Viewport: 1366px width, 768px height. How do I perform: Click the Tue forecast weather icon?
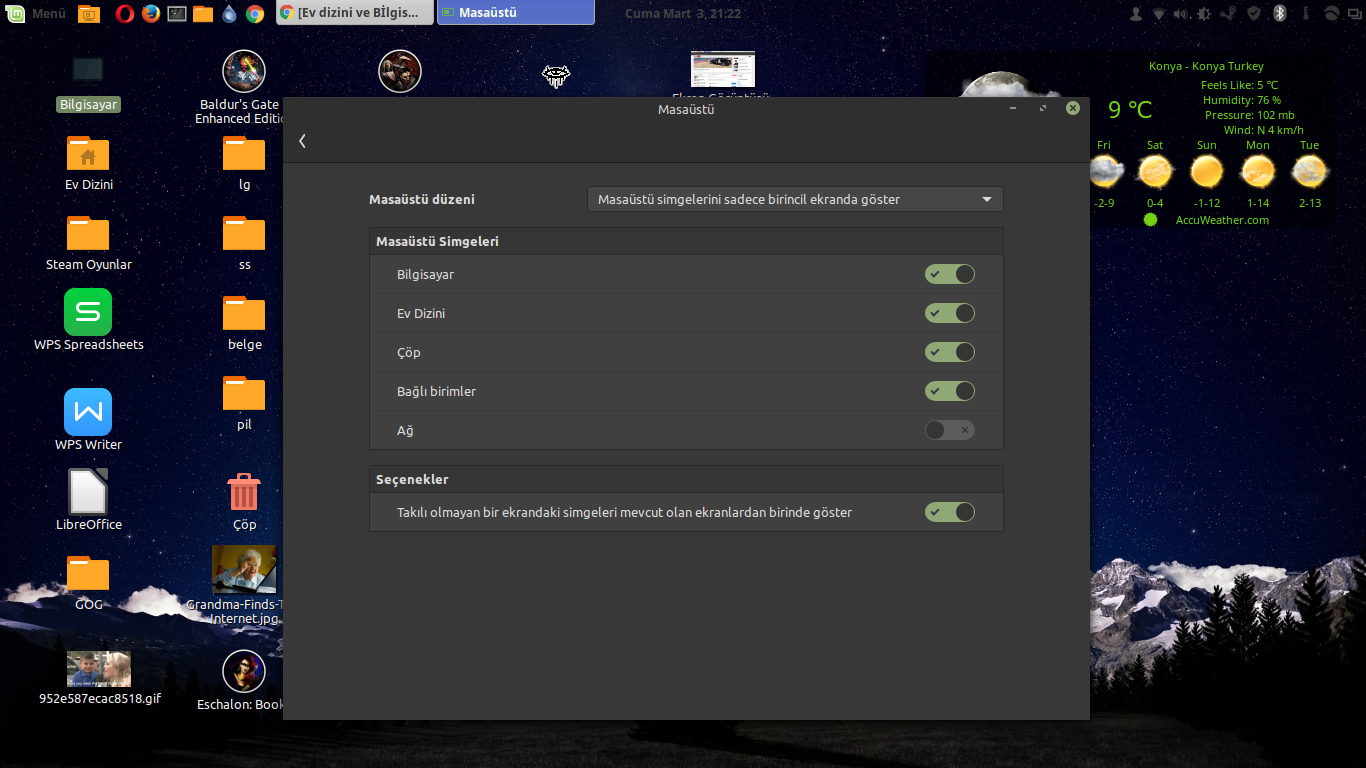click(1310, 172)
